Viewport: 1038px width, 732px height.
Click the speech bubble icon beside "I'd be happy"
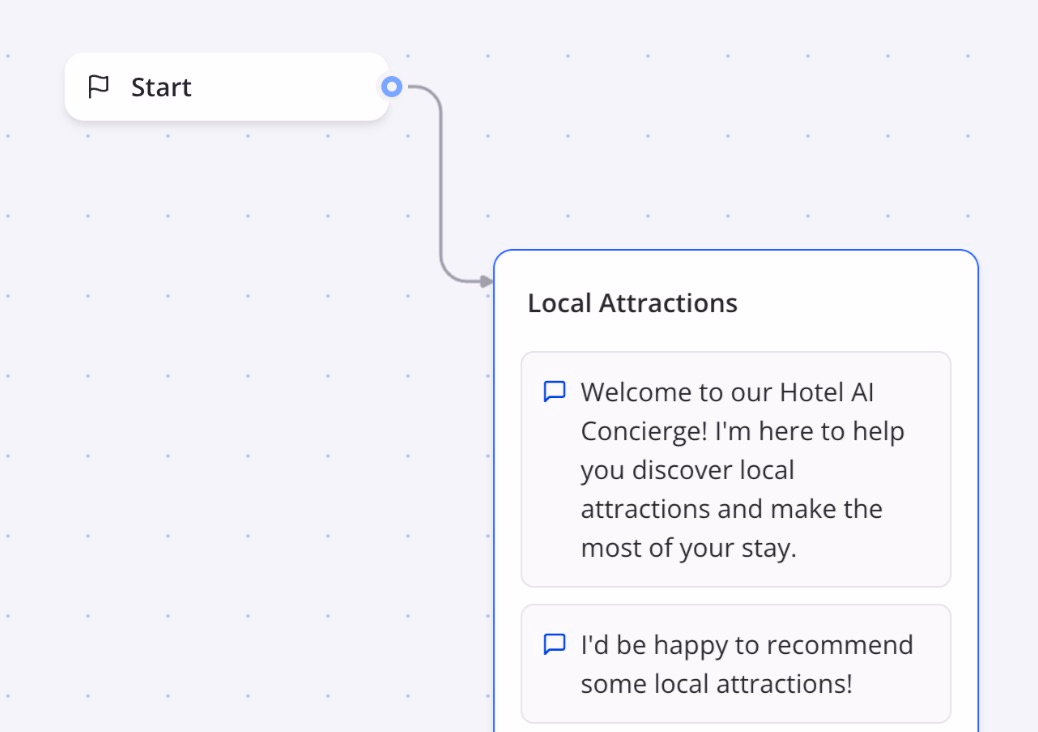coord(554,644)
